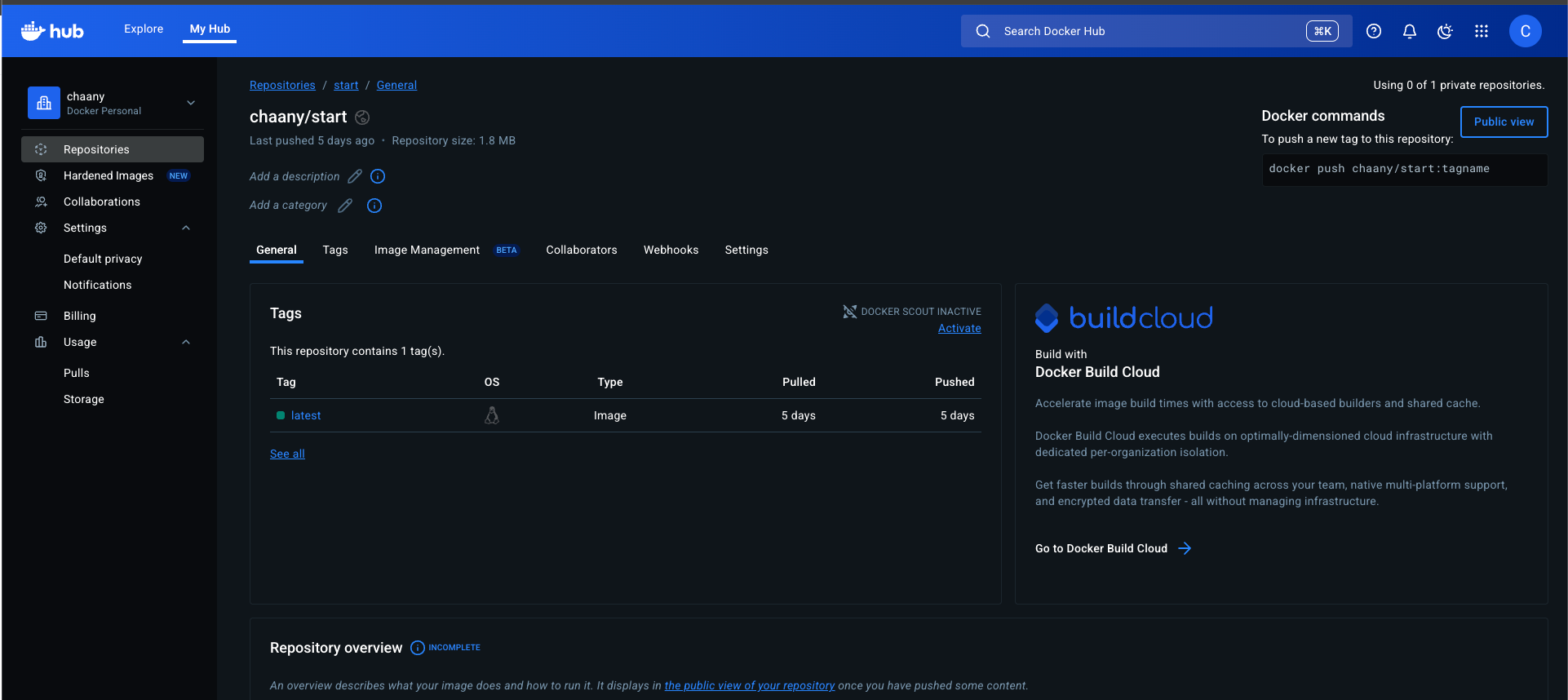Click the Activate Docker Scout link
This screenshot has height=700, width=1568.
tap(959, 328)
